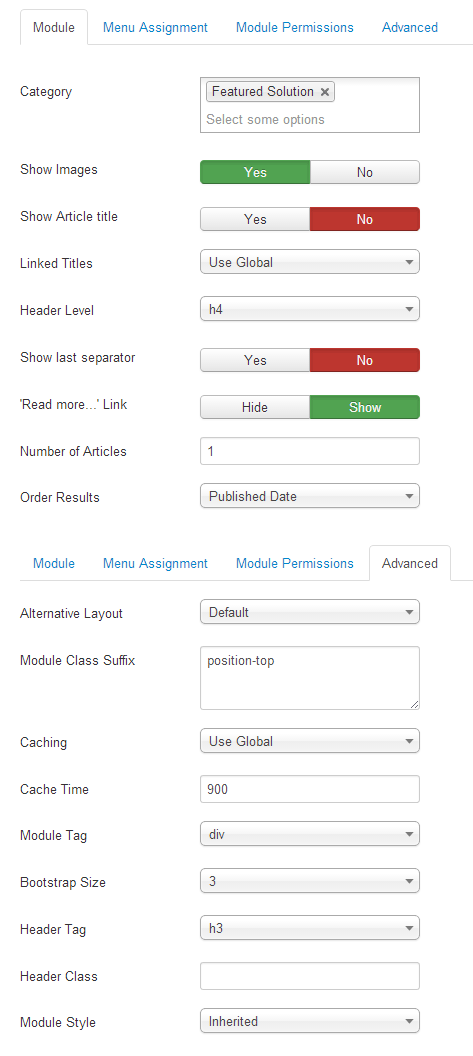Click the Header Class input field
Image resolution: width=473 pixels, height=1056 pixels.
pyautogui.click(x=310, y=976)
